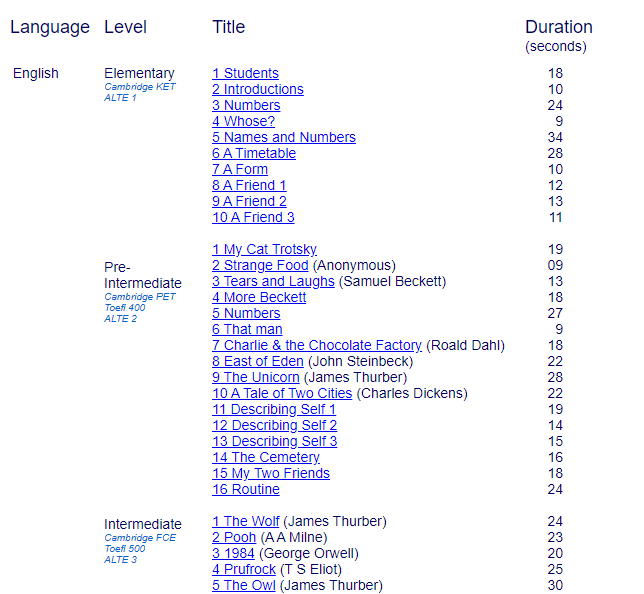Image resolution: width=644 pixels, height=594 pixels.
Task: Click duration '34' for Names and Numbers
Action: pyautogui.click(x=555, y=137)
